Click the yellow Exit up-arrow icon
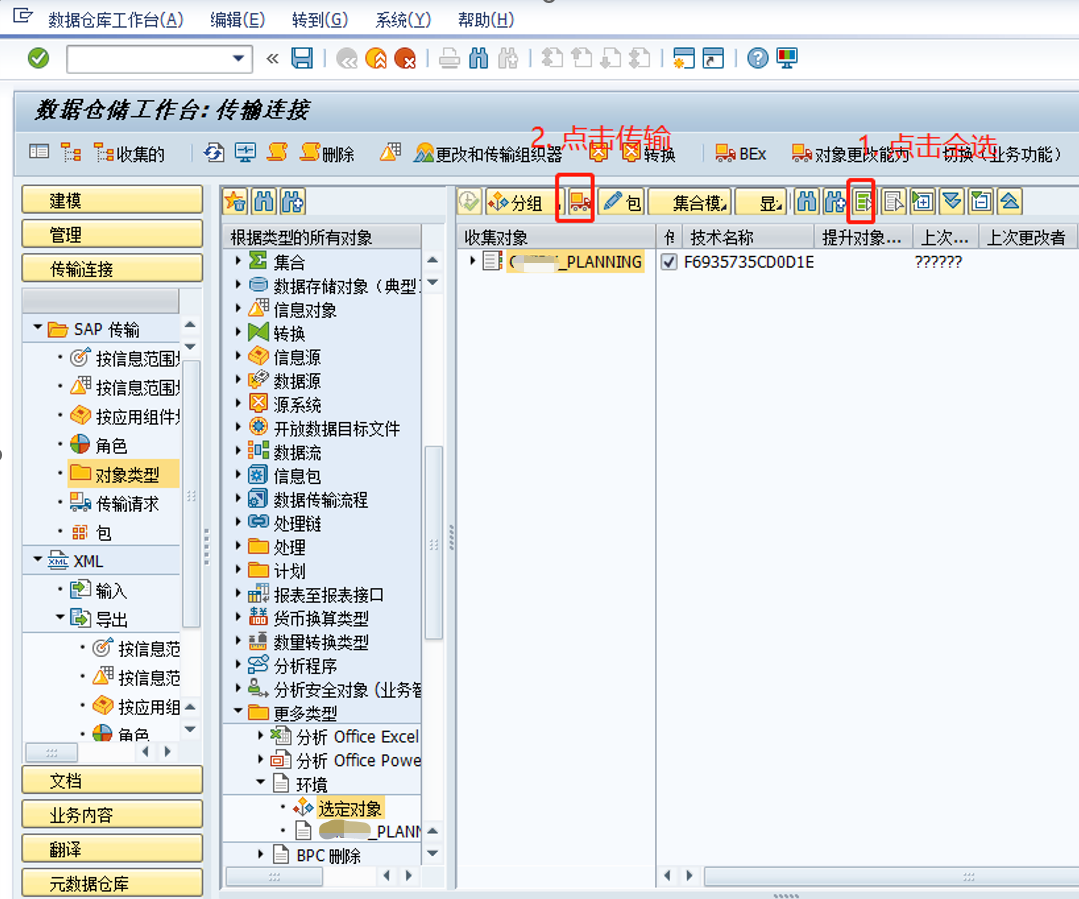The width and height of the screenshot is (1079, 899). tap(376, 59)
